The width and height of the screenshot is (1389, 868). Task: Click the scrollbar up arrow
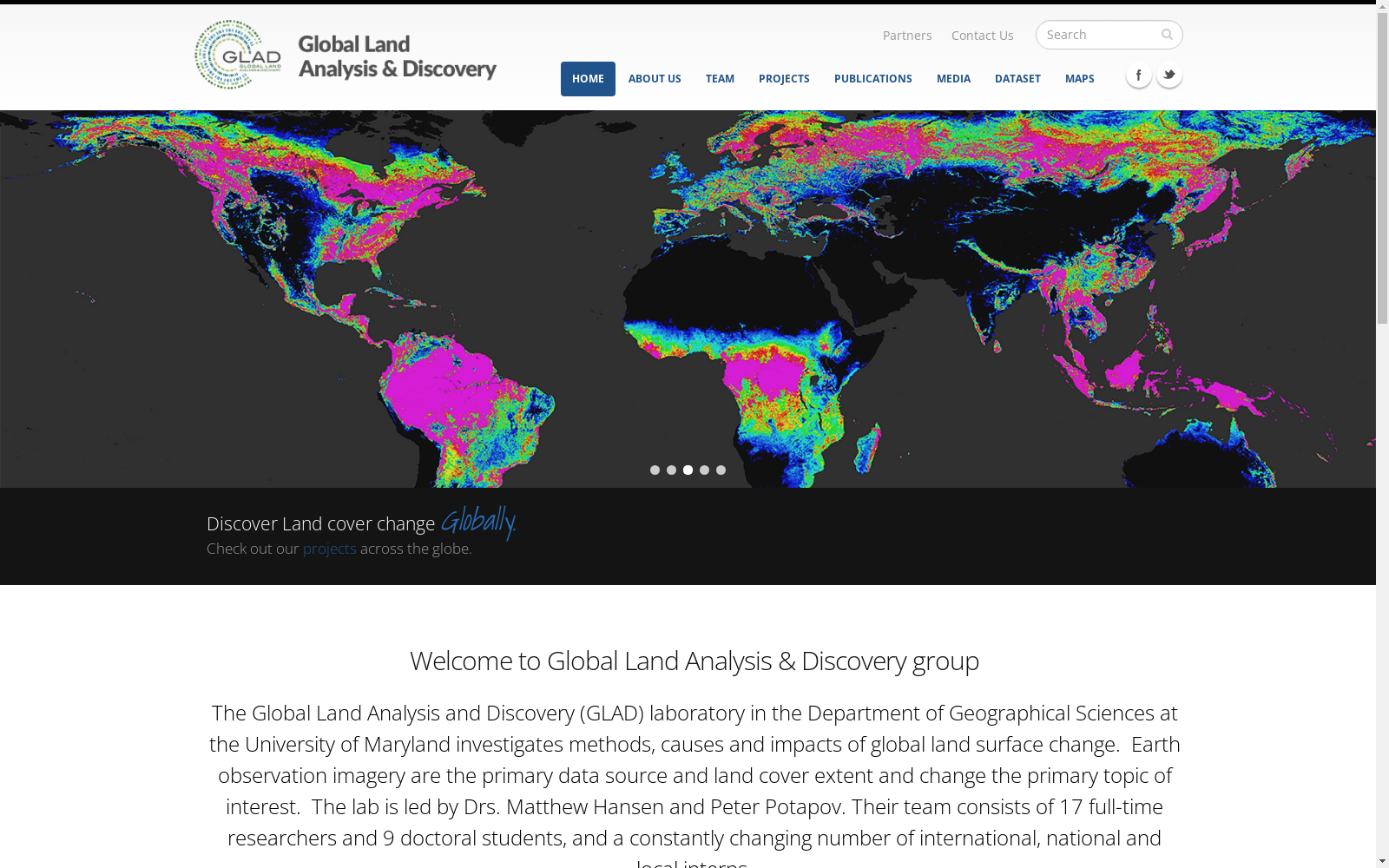tap(1382, 6)
